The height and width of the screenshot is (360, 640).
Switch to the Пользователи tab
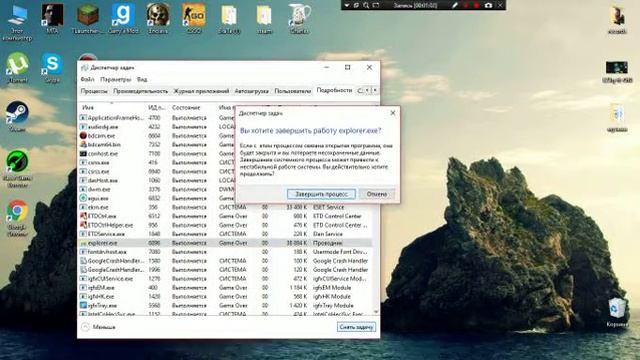pos(293,91)
